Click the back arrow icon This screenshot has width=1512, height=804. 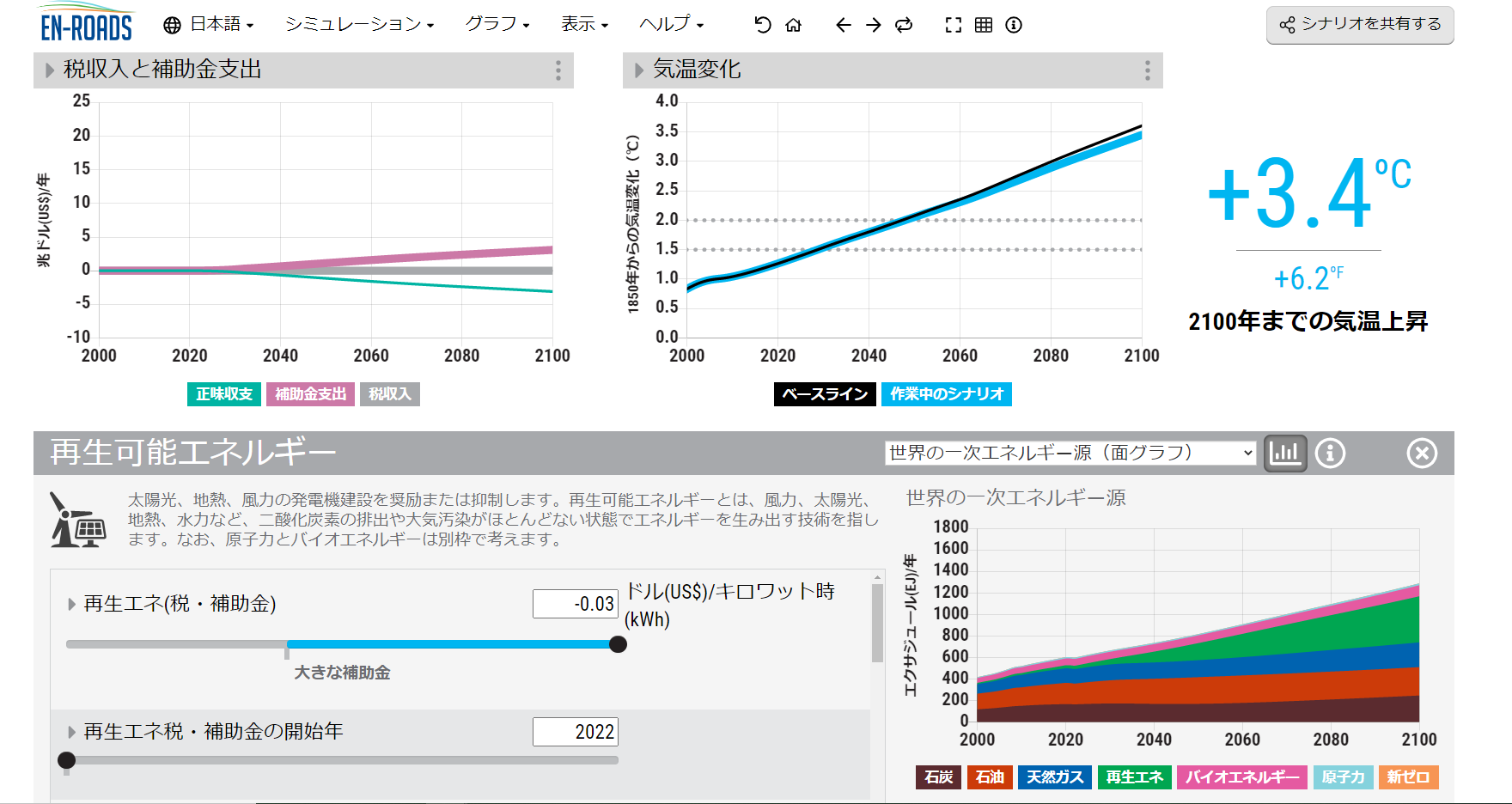click(843, 25)
